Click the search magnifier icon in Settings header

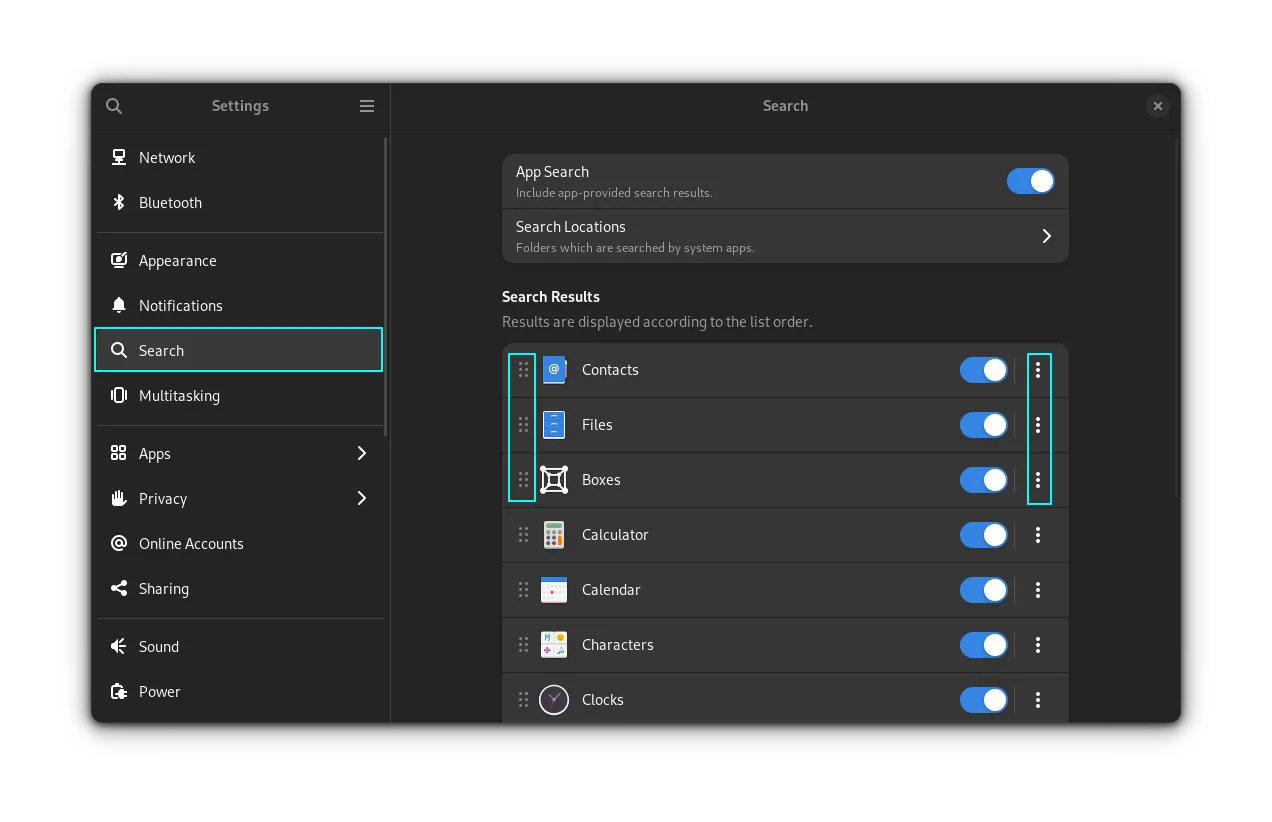coord(114,106)
